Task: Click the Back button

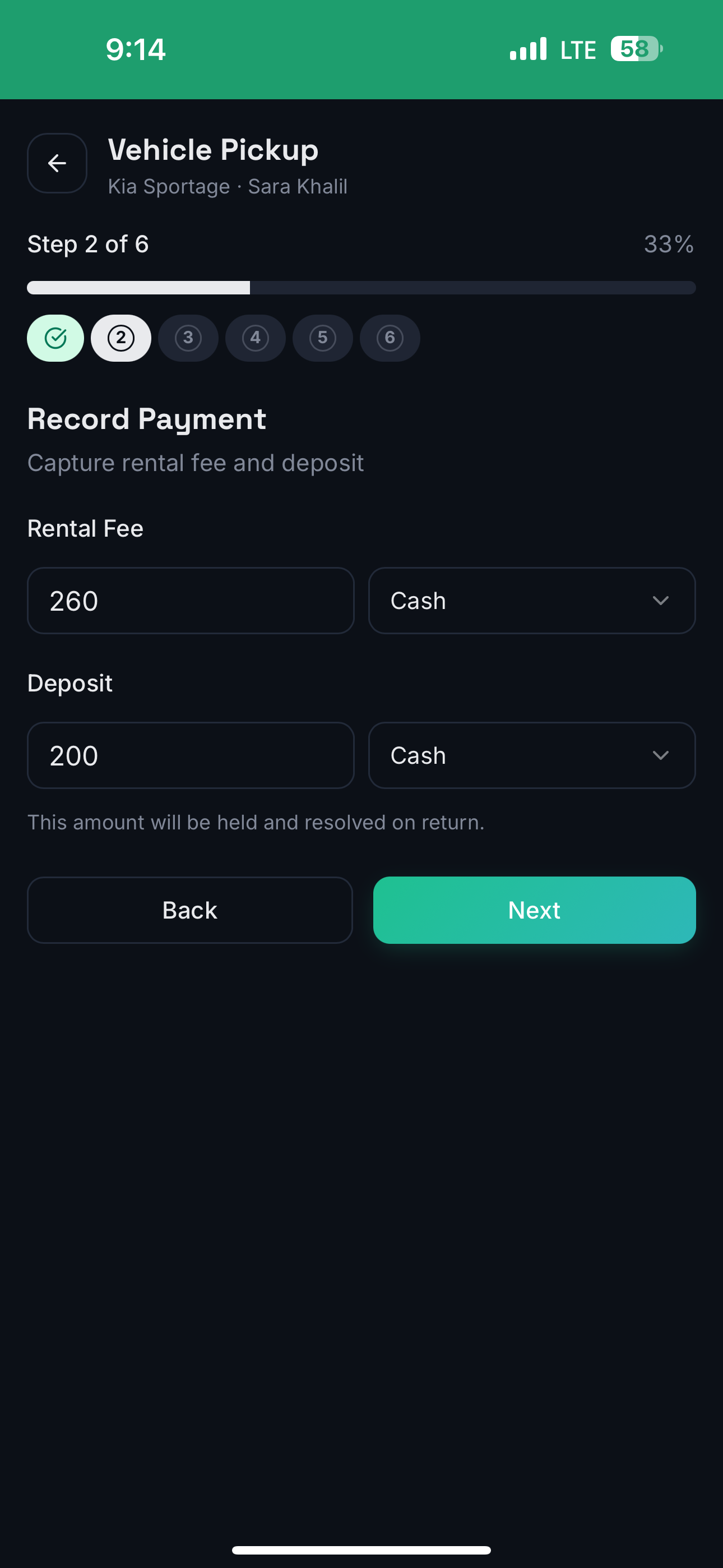Action: tap(190, 910)
